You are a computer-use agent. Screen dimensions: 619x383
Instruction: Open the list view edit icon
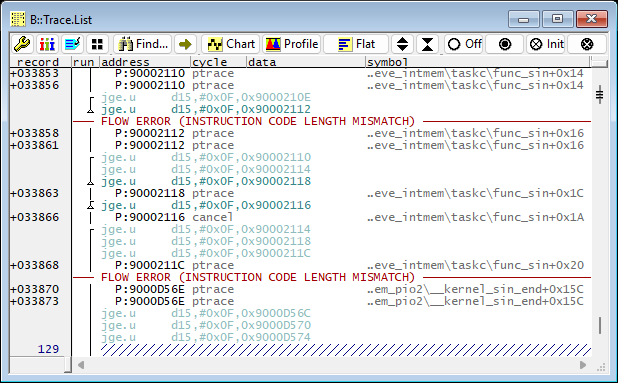point(73,44)
